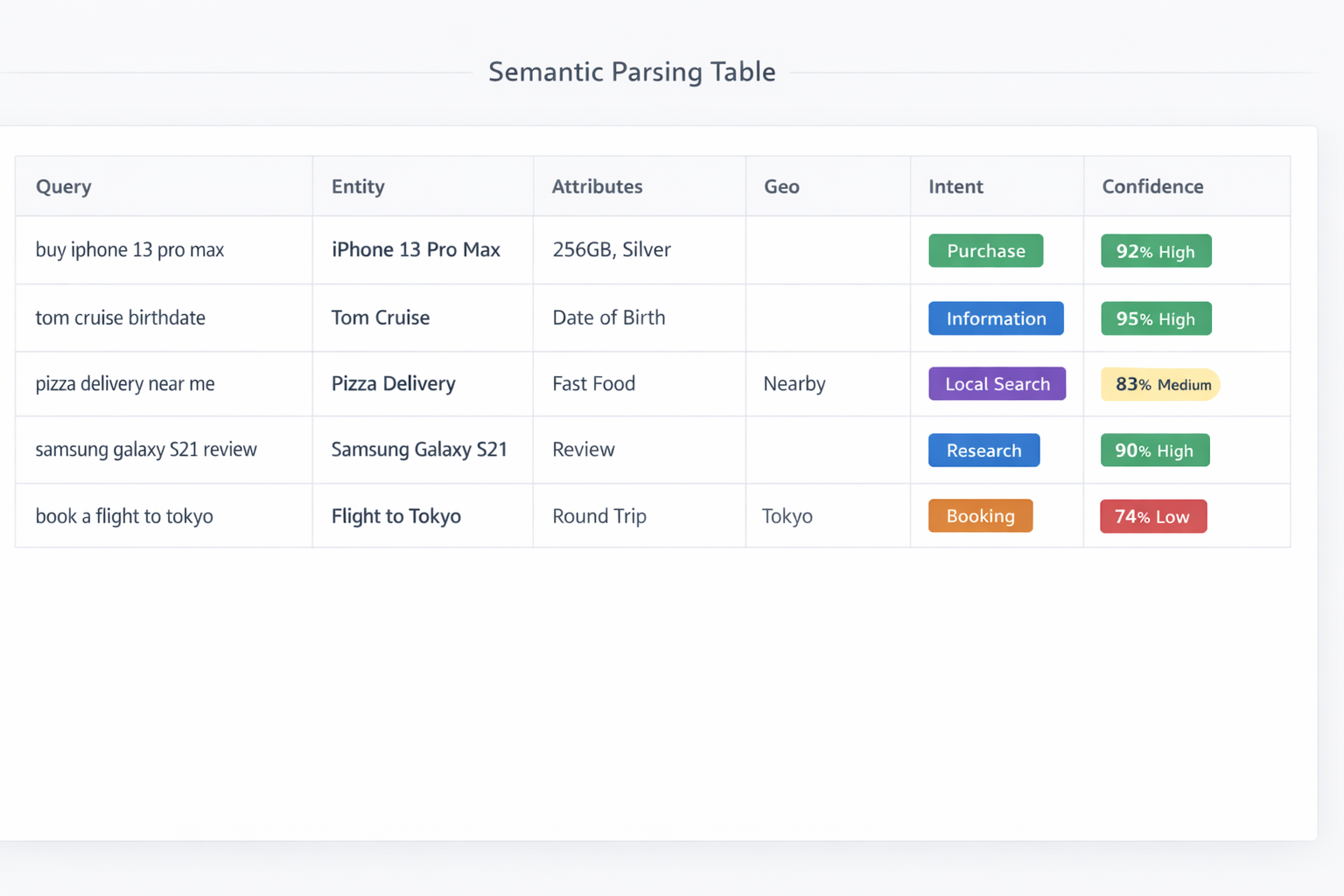Click the Geo column header
This screenshot has width=1344, height=896.
click(781, 186)
